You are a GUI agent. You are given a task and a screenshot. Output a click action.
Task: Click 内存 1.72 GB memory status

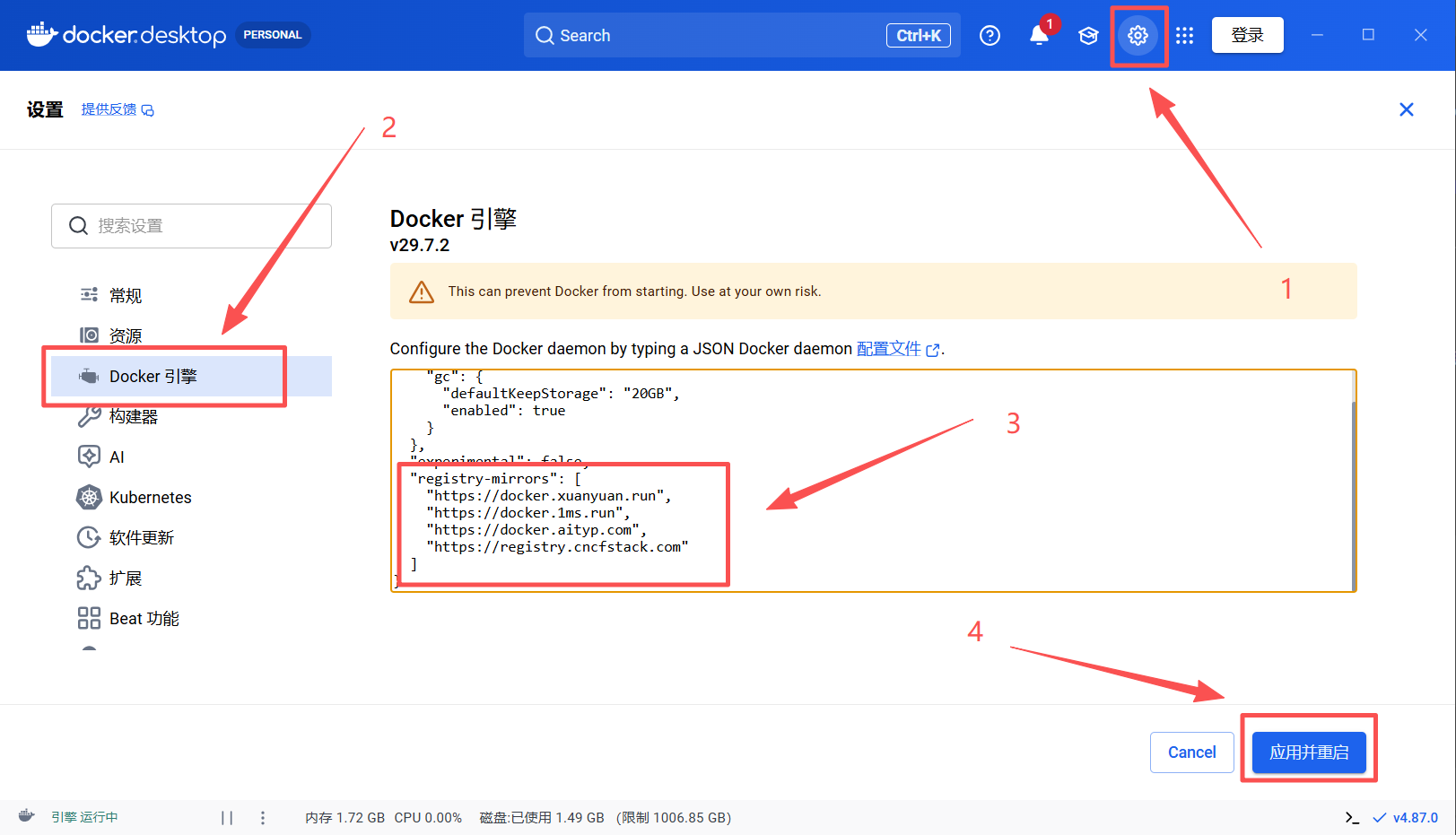pyautogui.click(x=345, y=818)
